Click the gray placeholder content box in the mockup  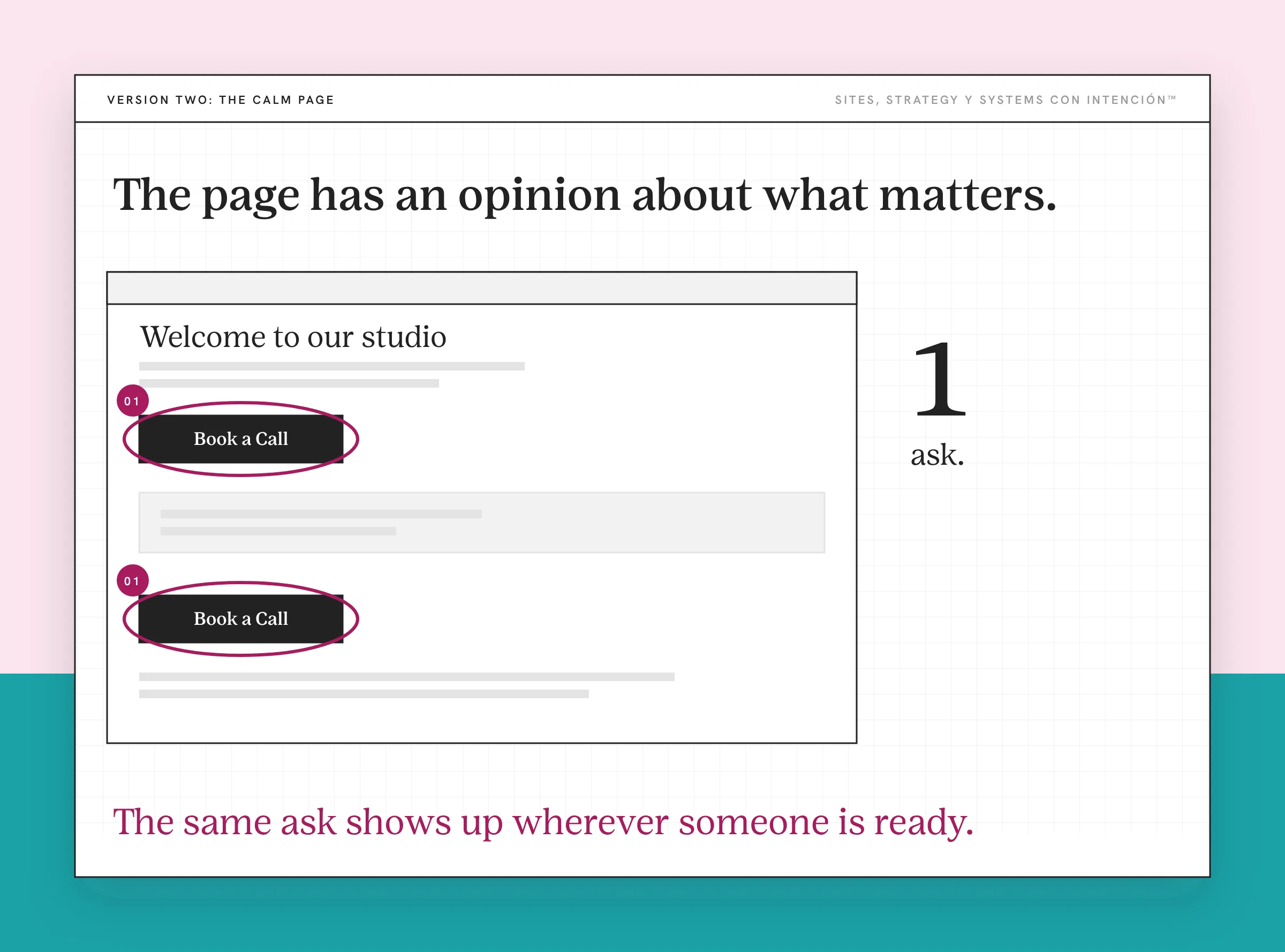tap(482, 523)
